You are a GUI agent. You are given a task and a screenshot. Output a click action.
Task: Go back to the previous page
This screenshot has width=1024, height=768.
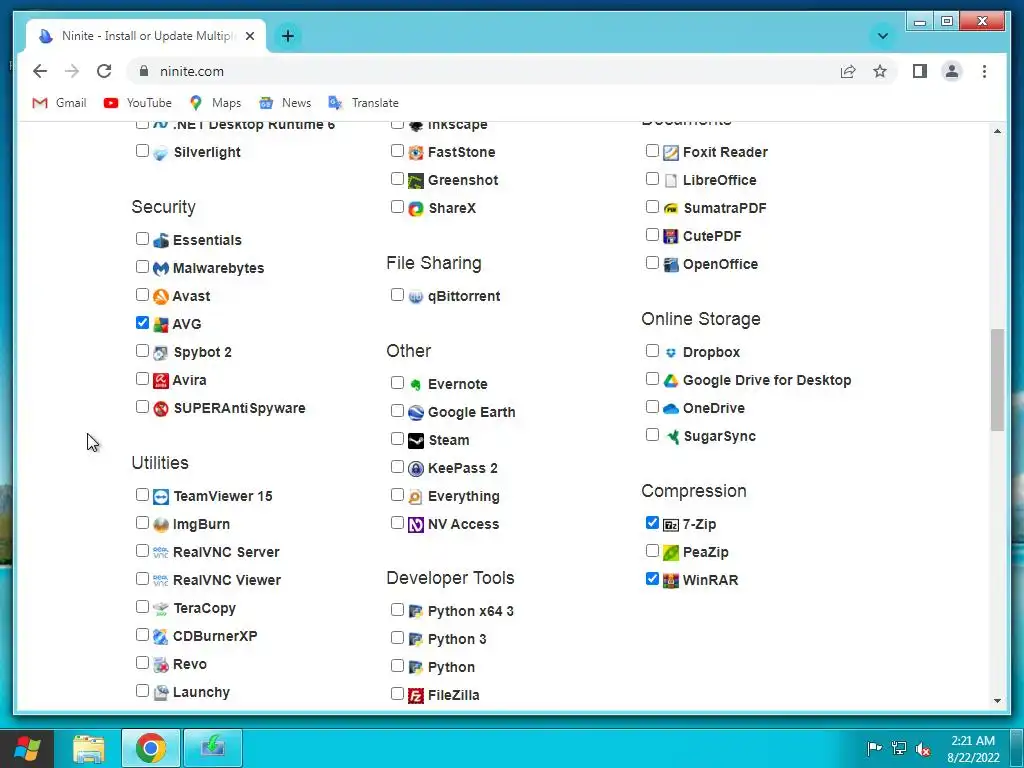40,71
